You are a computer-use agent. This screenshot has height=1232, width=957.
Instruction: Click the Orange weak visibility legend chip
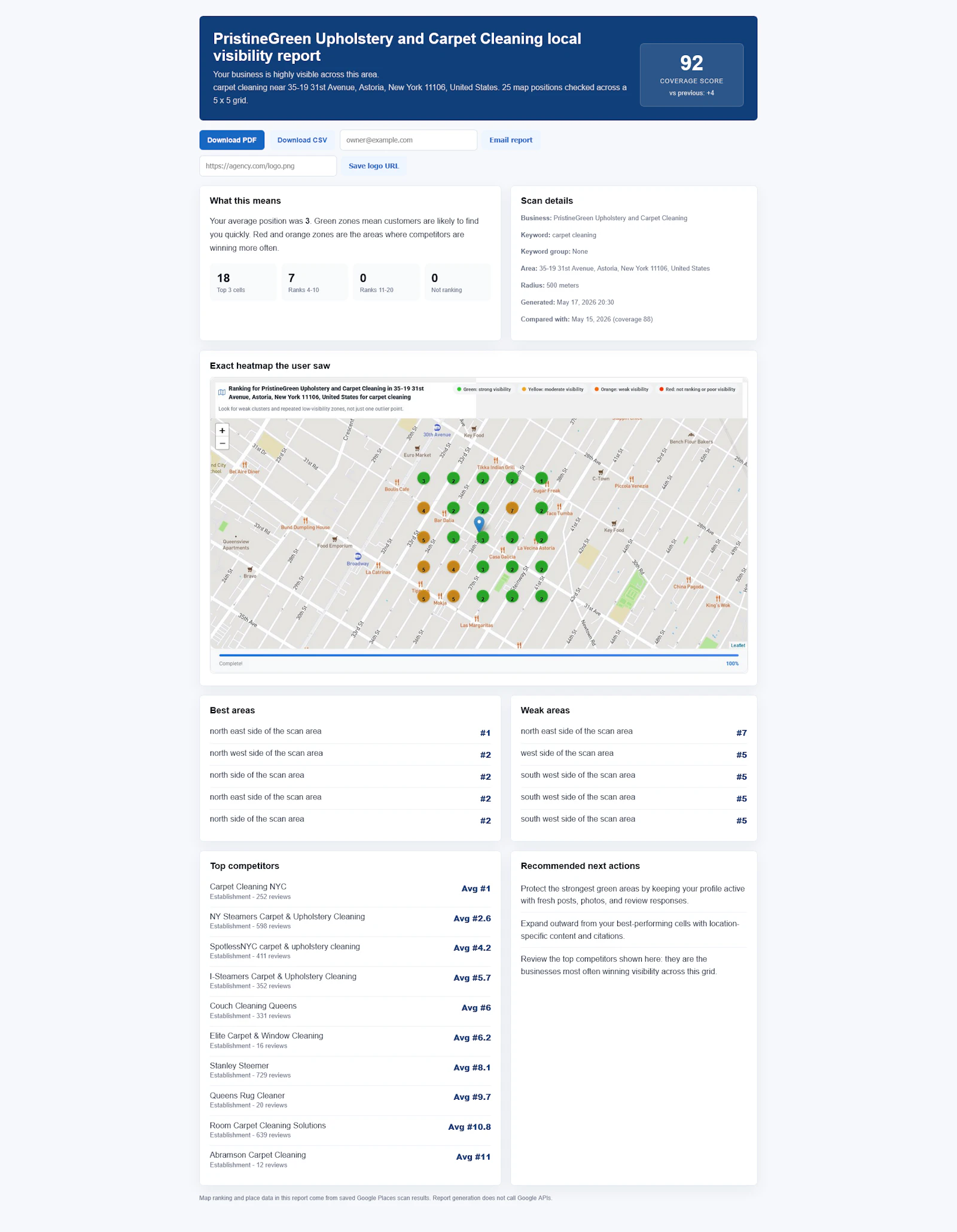tap(621, 390)
